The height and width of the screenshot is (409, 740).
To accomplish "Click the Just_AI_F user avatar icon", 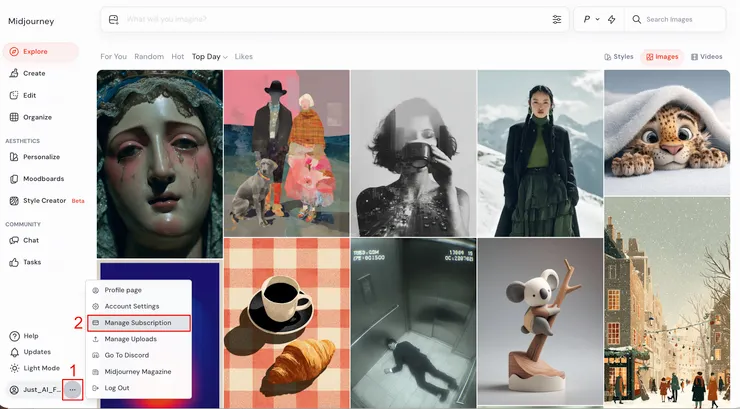I will [x=15, y=390].
